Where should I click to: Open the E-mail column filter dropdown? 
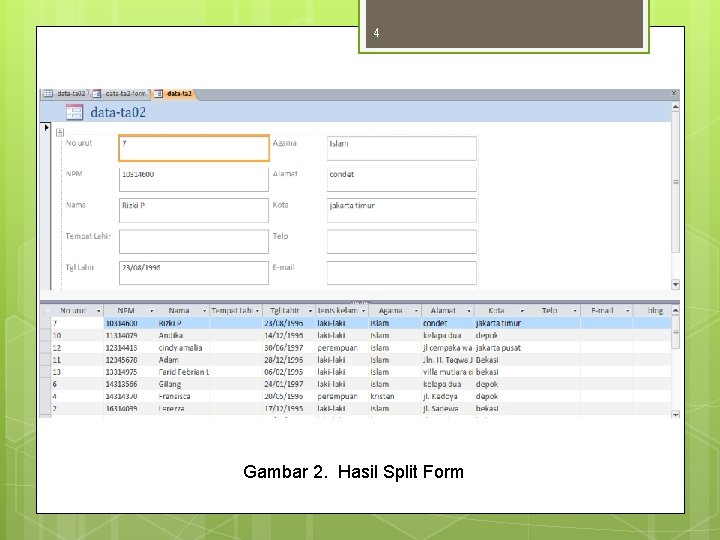pyautogui.click(x=628, y=311)
